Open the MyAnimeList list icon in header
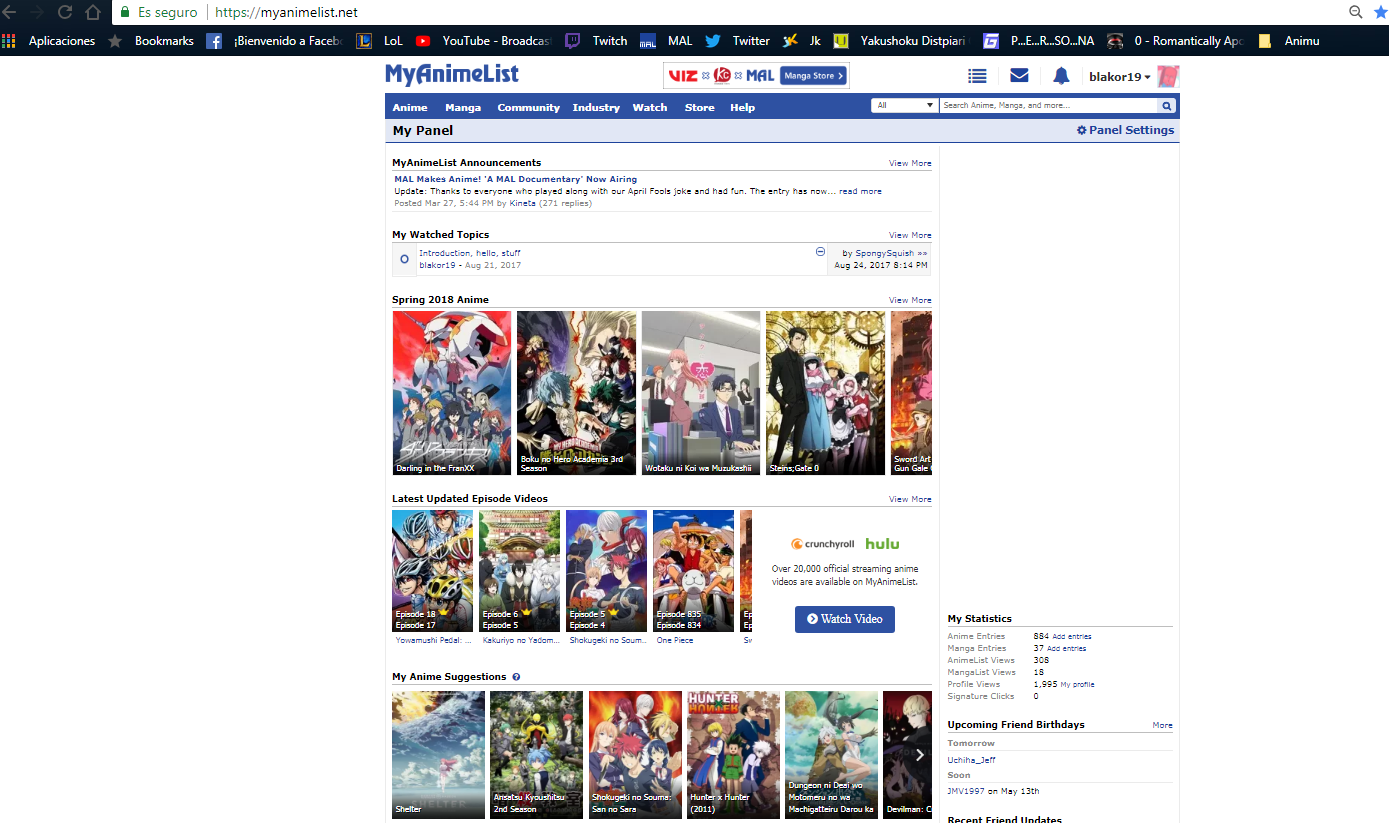Image resolution: width=1389 pixels, height=823 pixels. coord(977,76)
